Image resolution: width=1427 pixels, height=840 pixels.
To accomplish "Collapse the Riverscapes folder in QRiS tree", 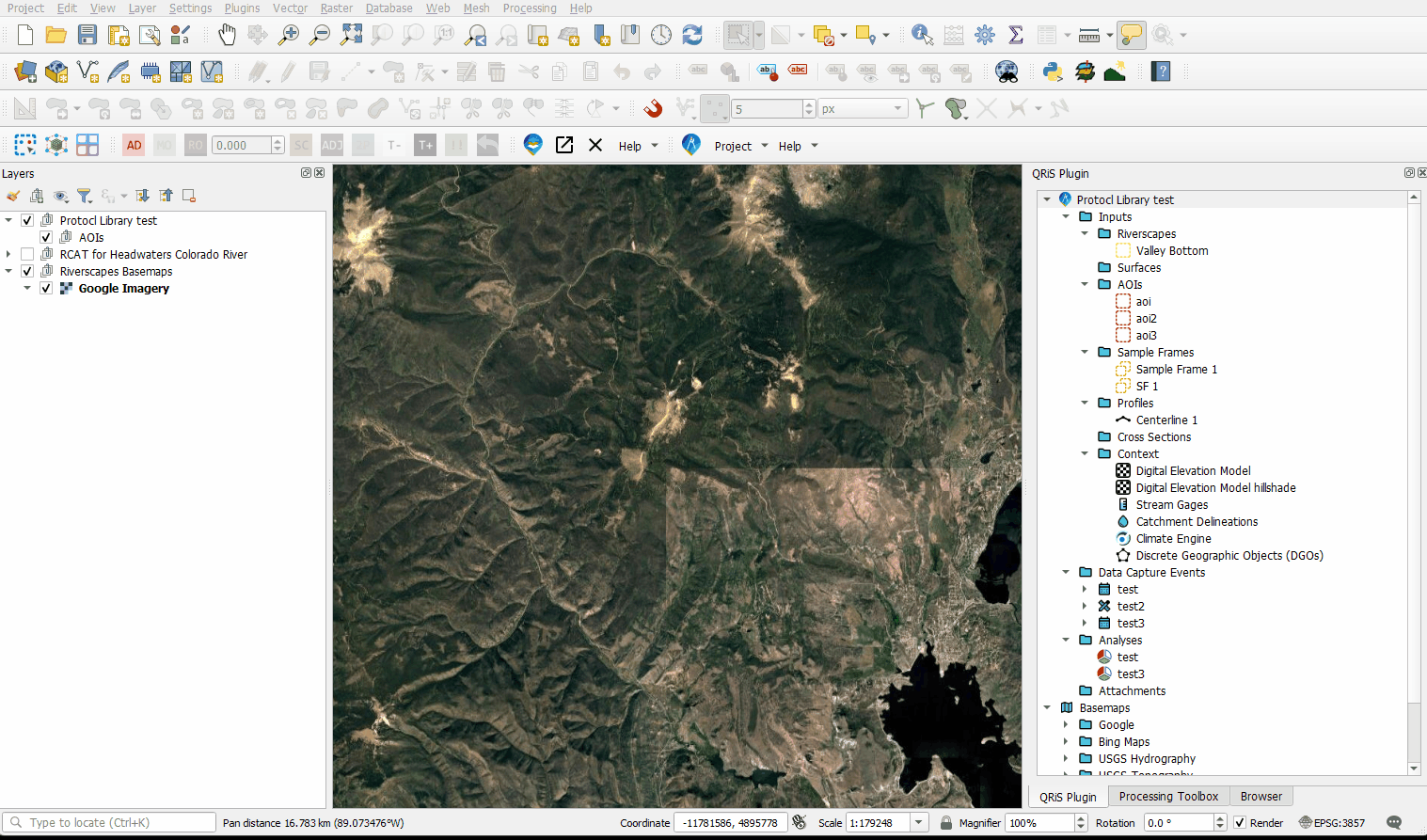I will [x=1085, y=233].
